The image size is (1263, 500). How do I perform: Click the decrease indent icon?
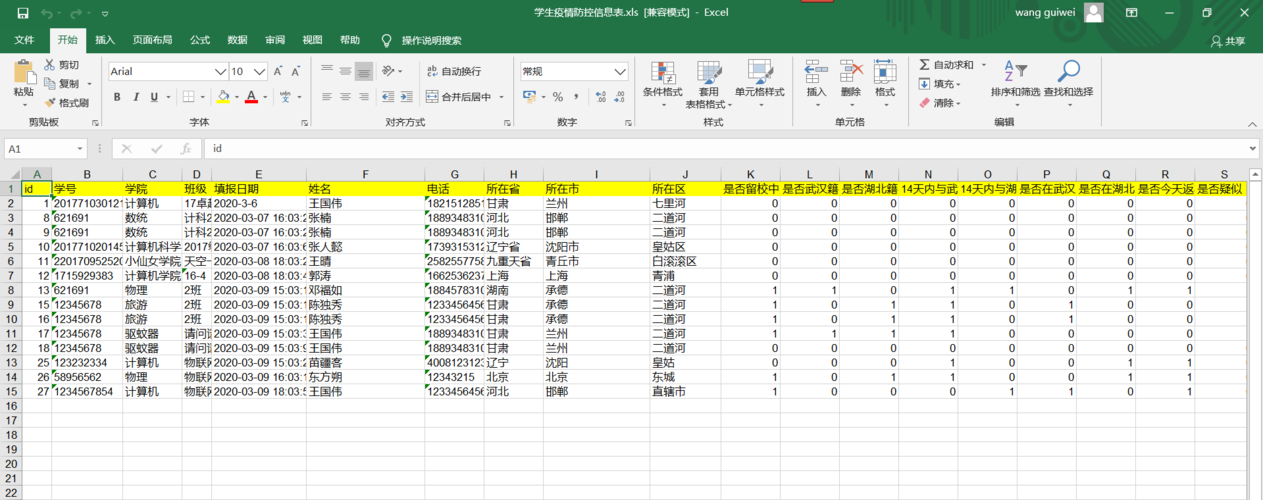tap(390, 97)
